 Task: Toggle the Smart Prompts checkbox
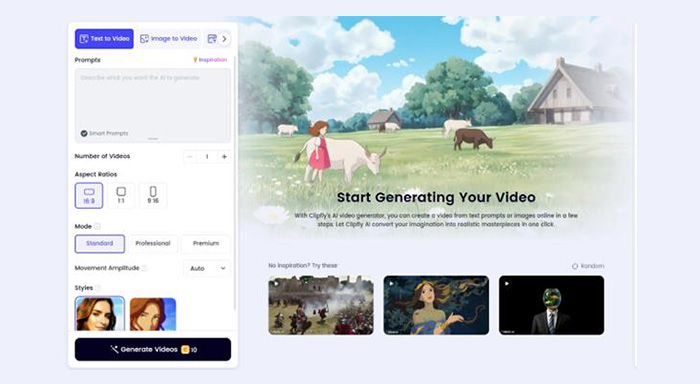pos(84,133)
